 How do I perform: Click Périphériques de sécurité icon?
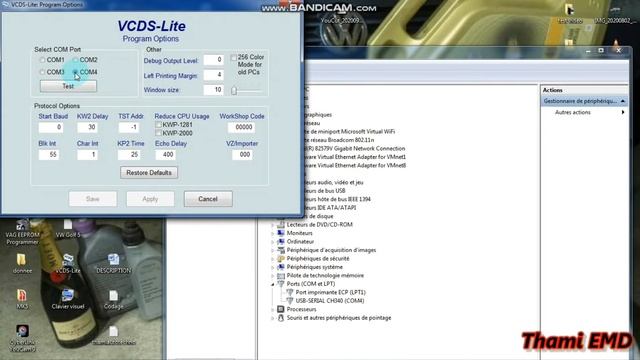pos(281,258)
